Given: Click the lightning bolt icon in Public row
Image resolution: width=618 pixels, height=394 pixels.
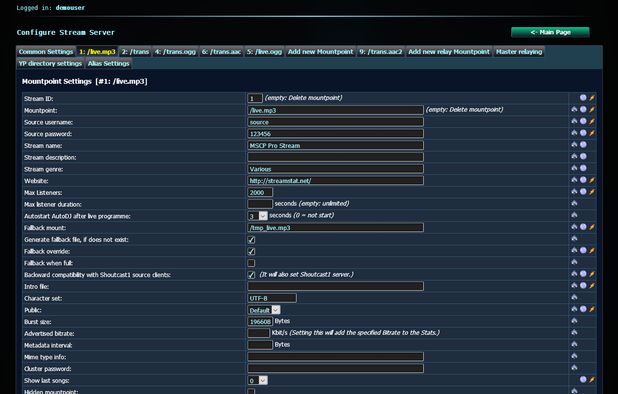Looking at the screenshot, I should [592, 309].
